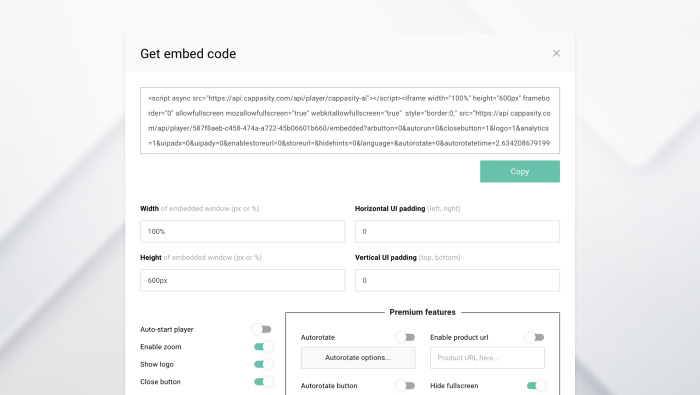Click the Product URL input field

(x=487, y=358)
